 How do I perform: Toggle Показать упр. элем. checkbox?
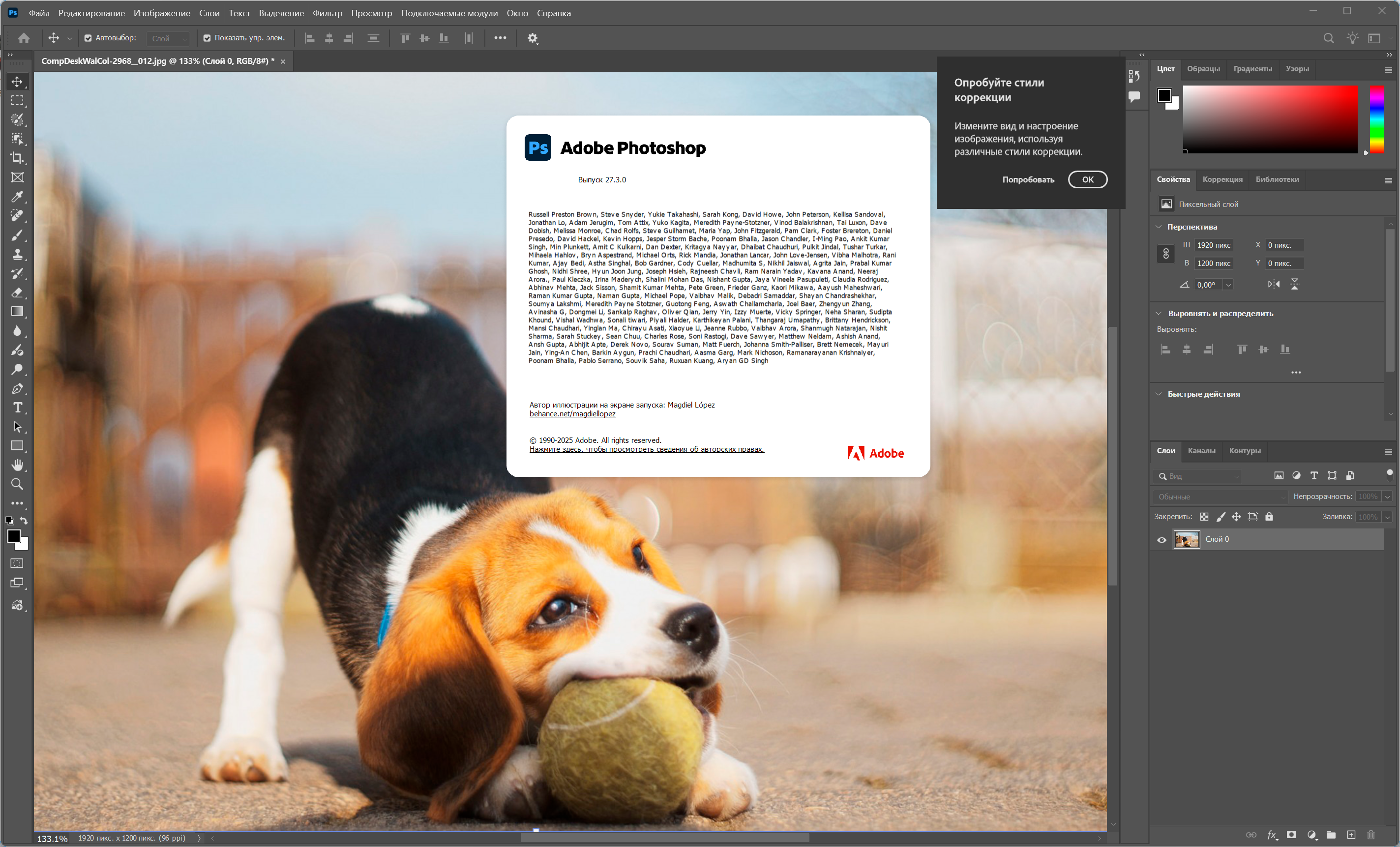(207, 38)
